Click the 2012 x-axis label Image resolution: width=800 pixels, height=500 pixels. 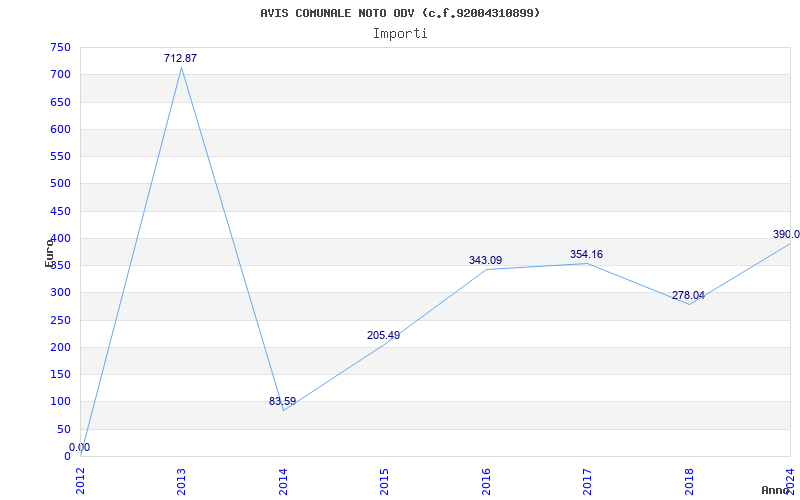click(x=81, y=481)
